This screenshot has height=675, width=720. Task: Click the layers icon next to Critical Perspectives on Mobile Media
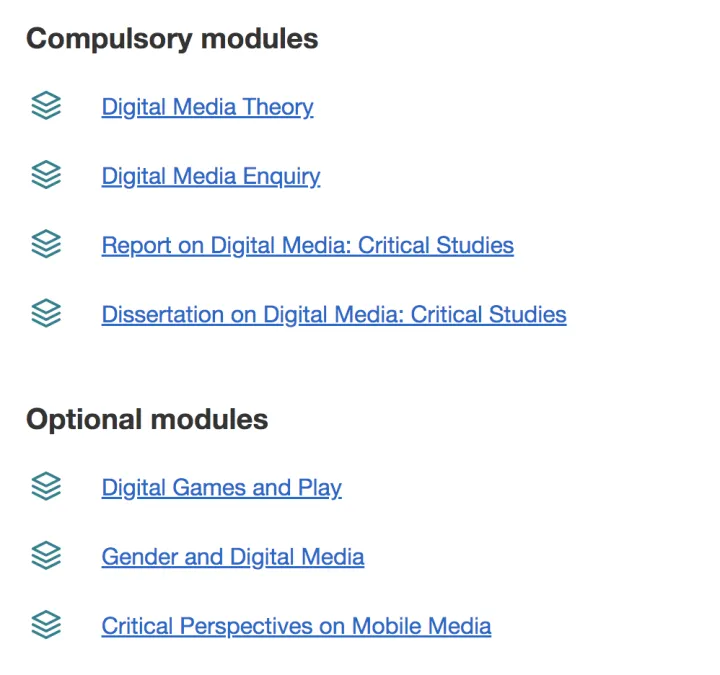point(46,624)
